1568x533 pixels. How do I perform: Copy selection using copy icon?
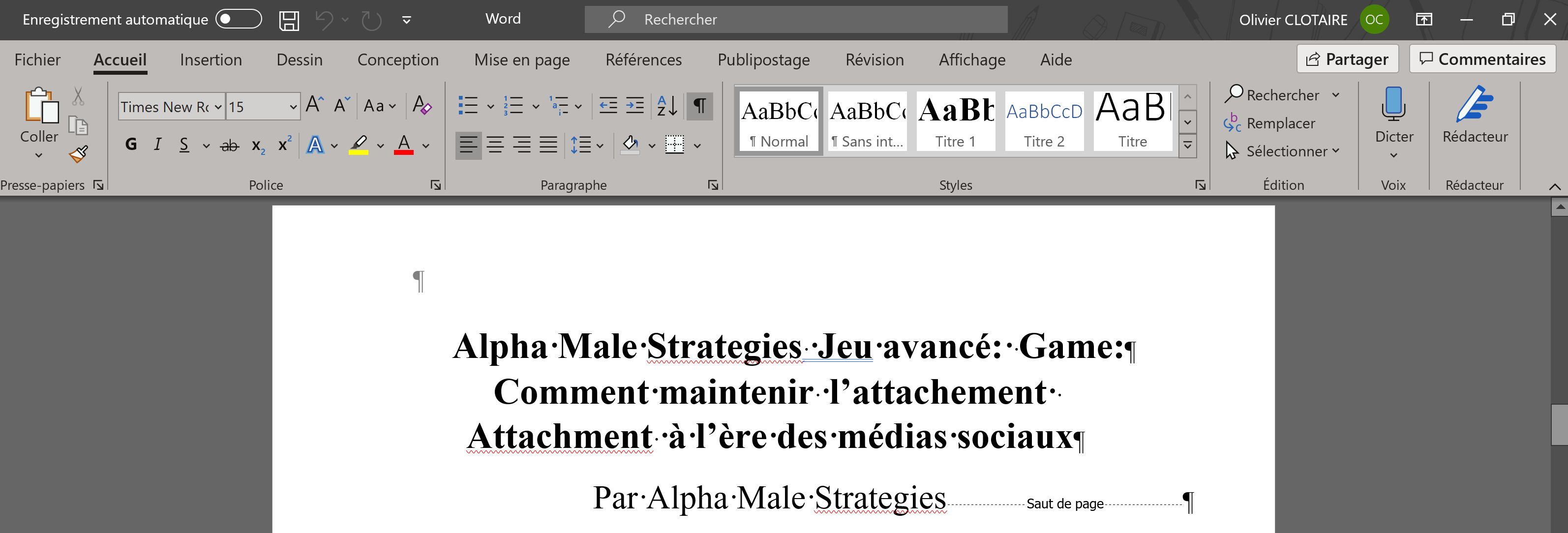tap(78, 126)
